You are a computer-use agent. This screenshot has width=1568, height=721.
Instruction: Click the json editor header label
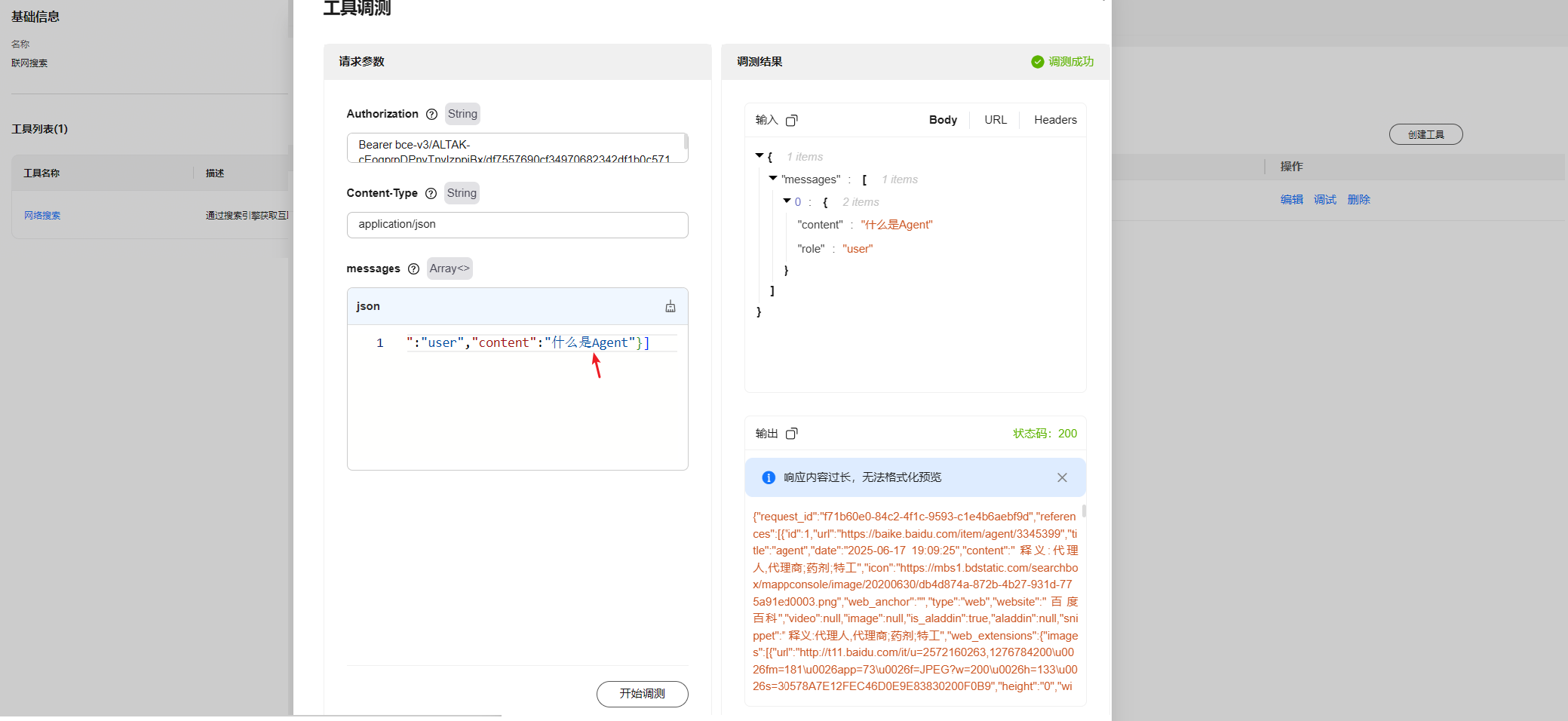[368, 306]
